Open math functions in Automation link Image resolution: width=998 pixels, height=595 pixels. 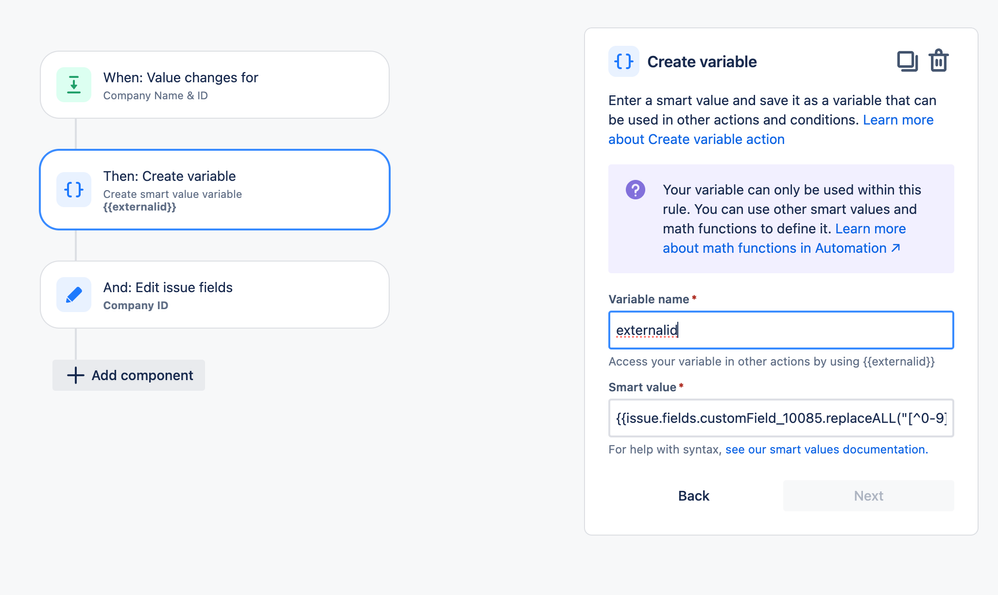pyautogui.click(x=784, y=239)
